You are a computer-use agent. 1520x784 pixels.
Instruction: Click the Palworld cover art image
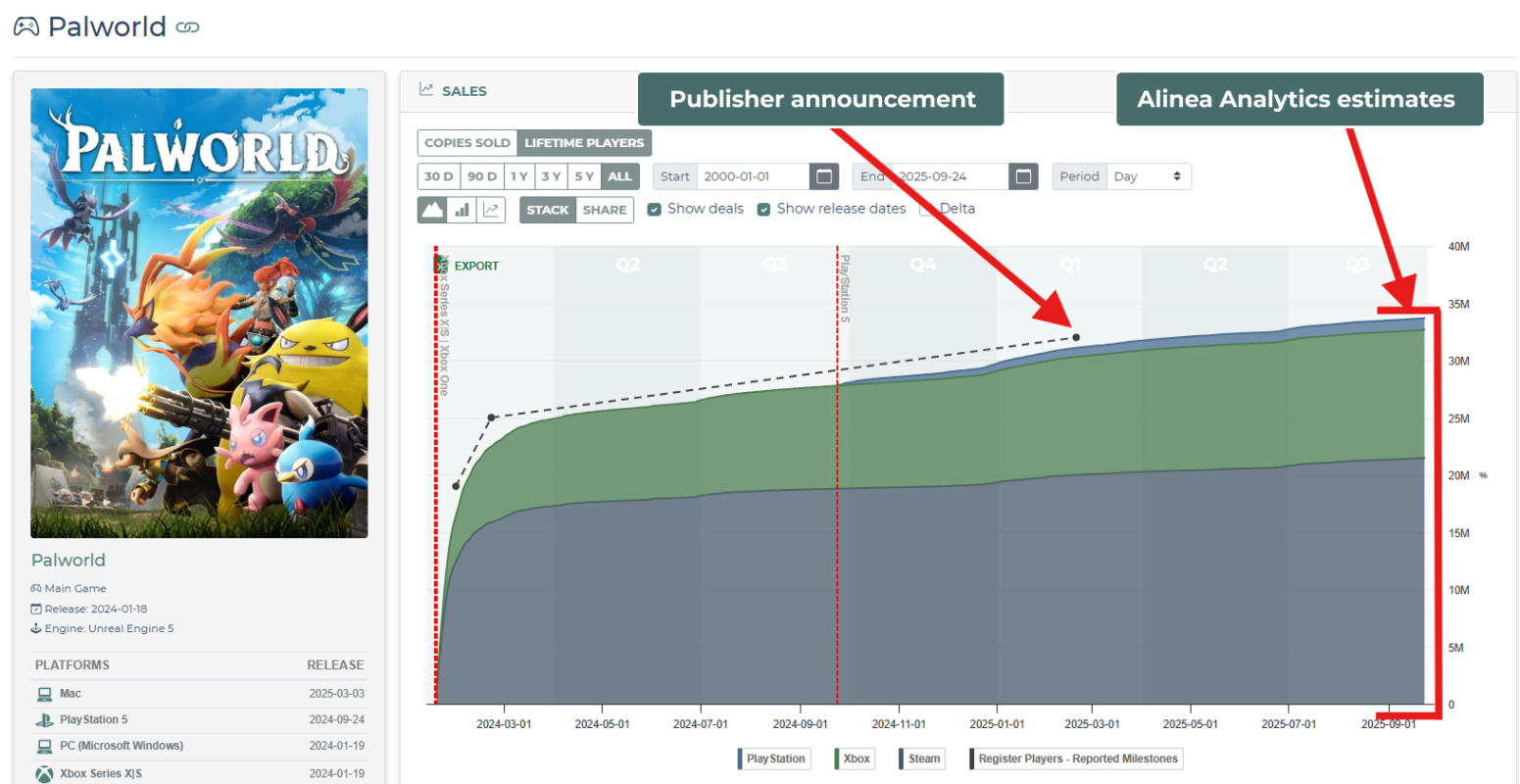tap(199, 314)
